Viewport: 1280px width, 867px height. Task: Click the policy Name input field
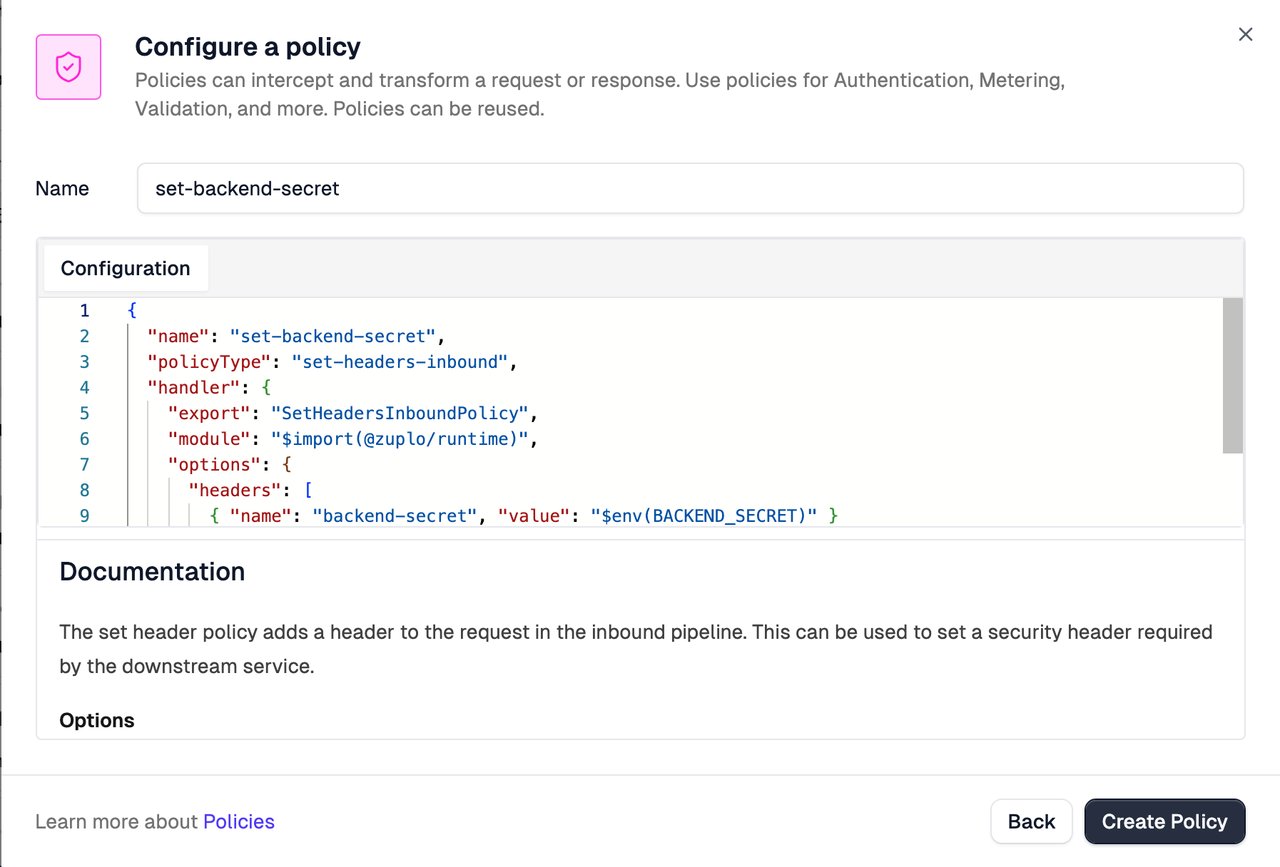(x=690, y=188)
